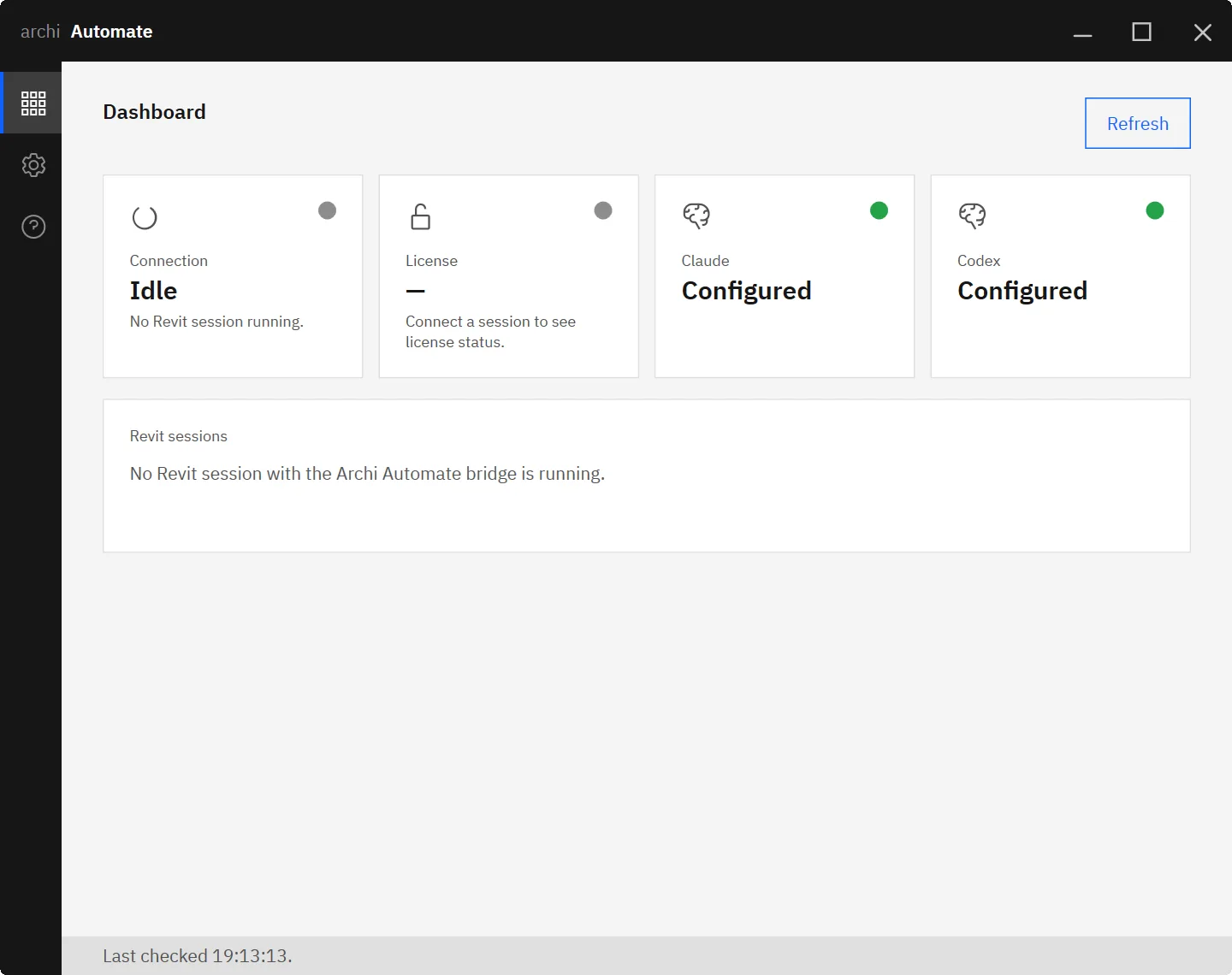Click "Last checked 19:13:13." status bar text
This screenshot has height=975, width=1232.
point(198,956)
